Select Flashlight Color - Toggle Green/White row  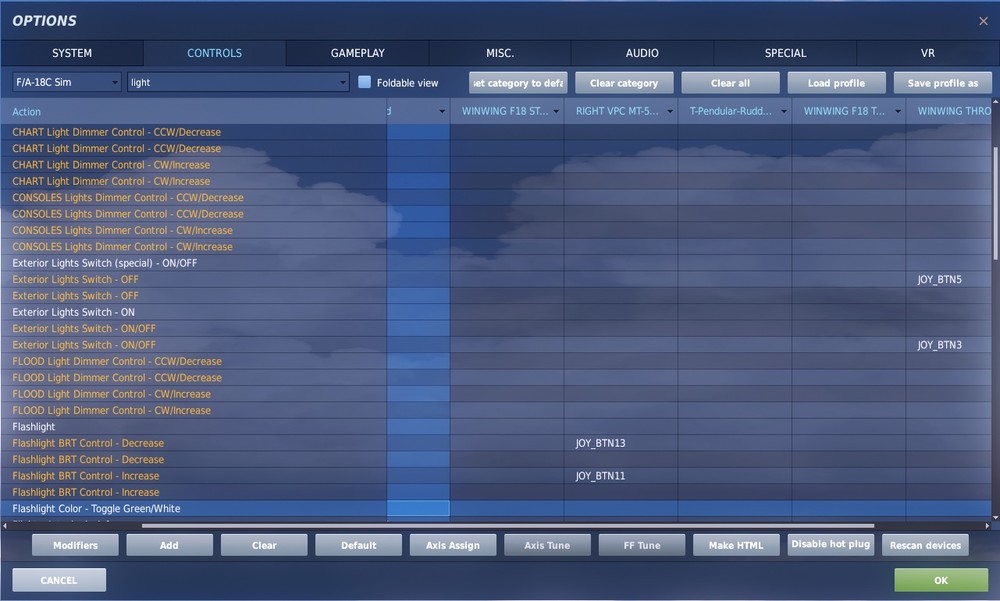pos(193,508)
